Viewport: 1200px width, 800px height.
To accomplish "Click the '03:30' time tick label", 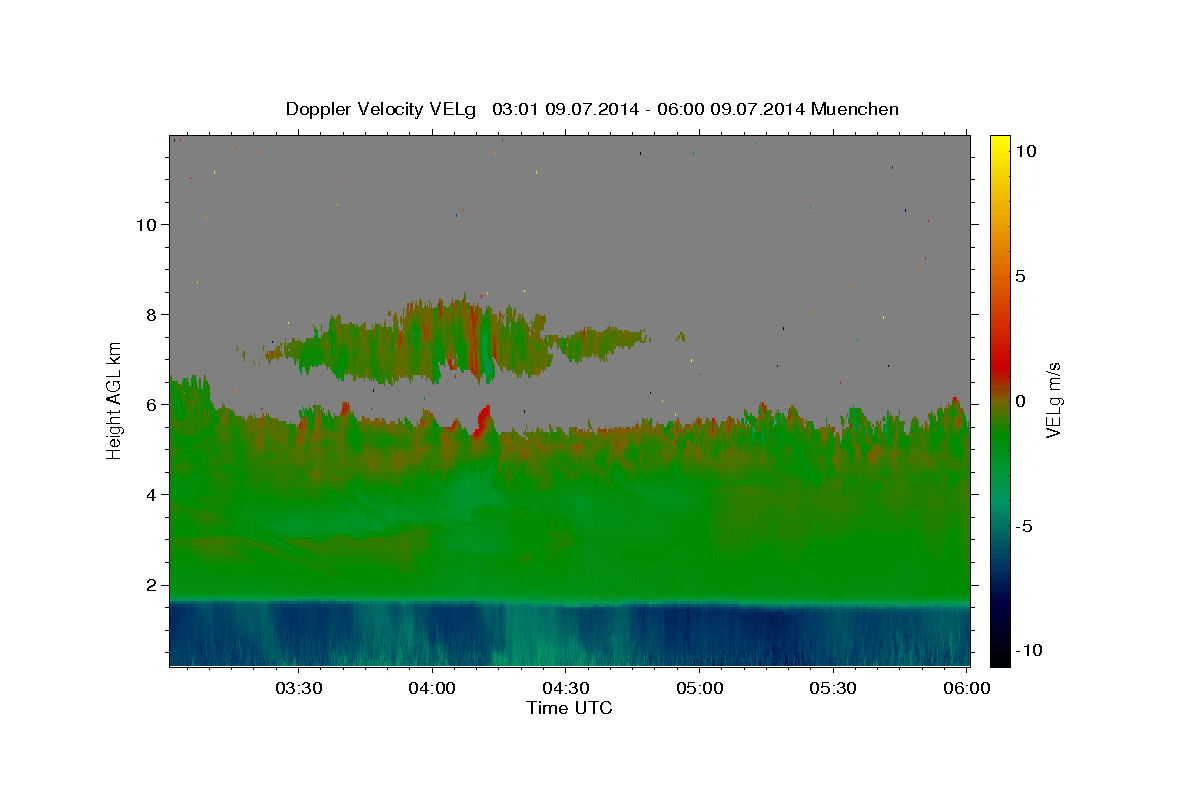I will [x=298, y=689].
